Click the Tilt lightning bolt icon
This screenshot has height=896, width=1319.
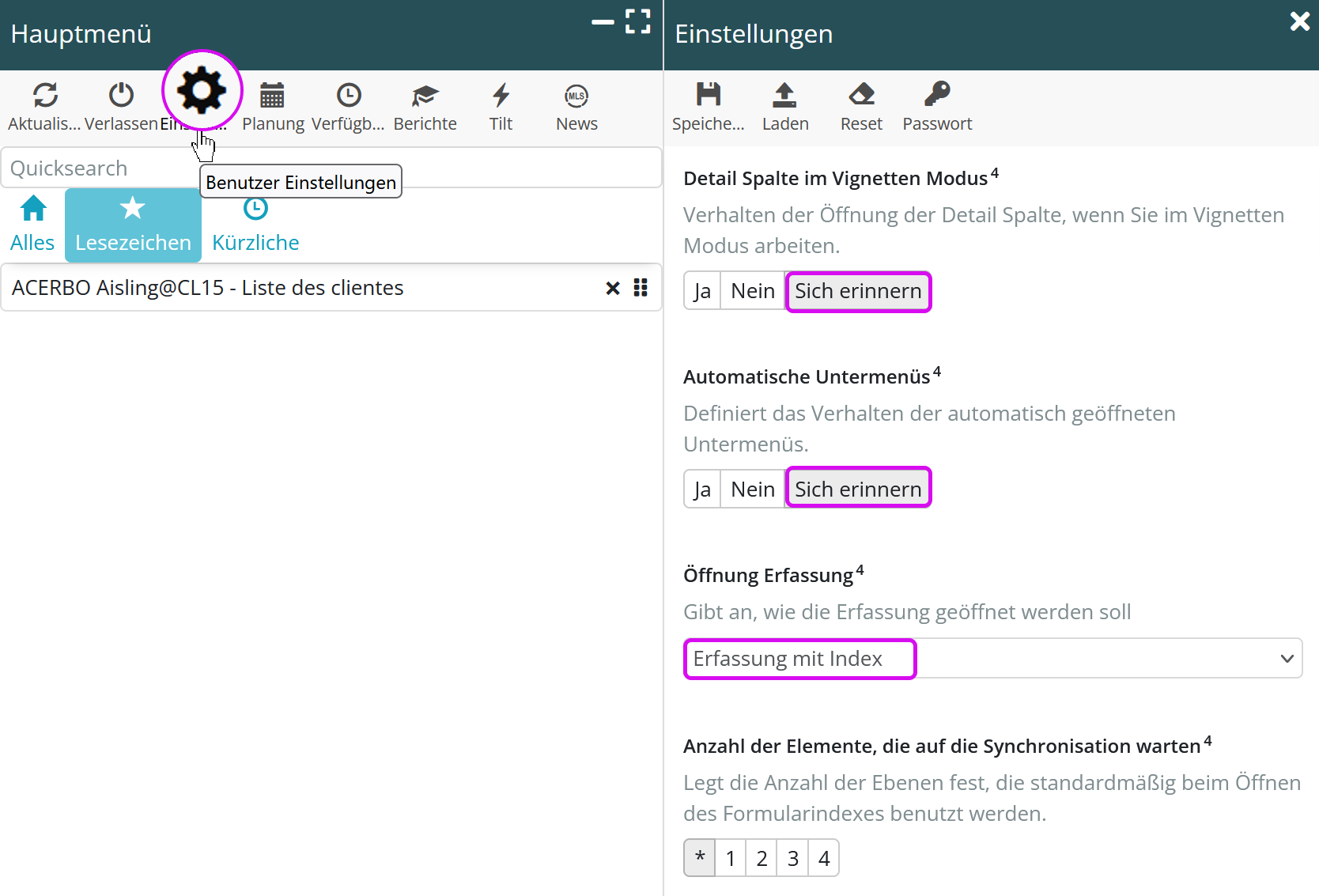tap(501, 96)
